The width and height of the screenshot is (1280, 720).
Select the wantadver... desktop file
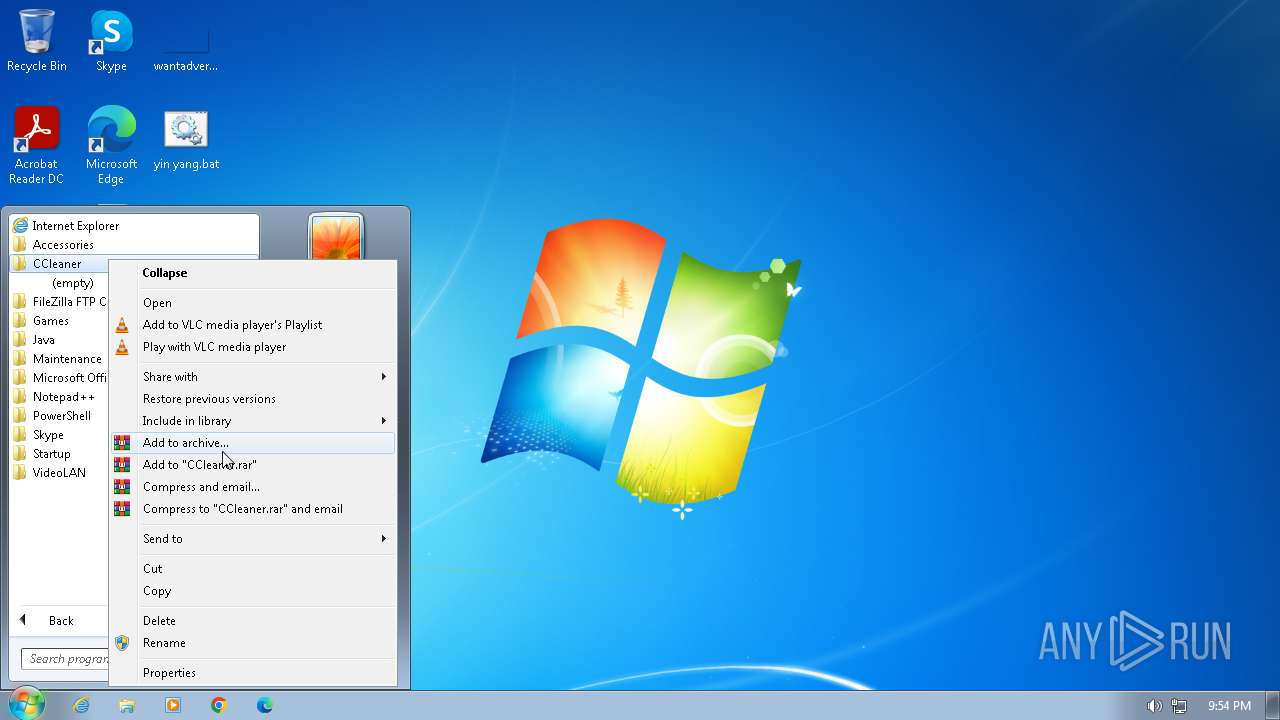pos(185,41)
